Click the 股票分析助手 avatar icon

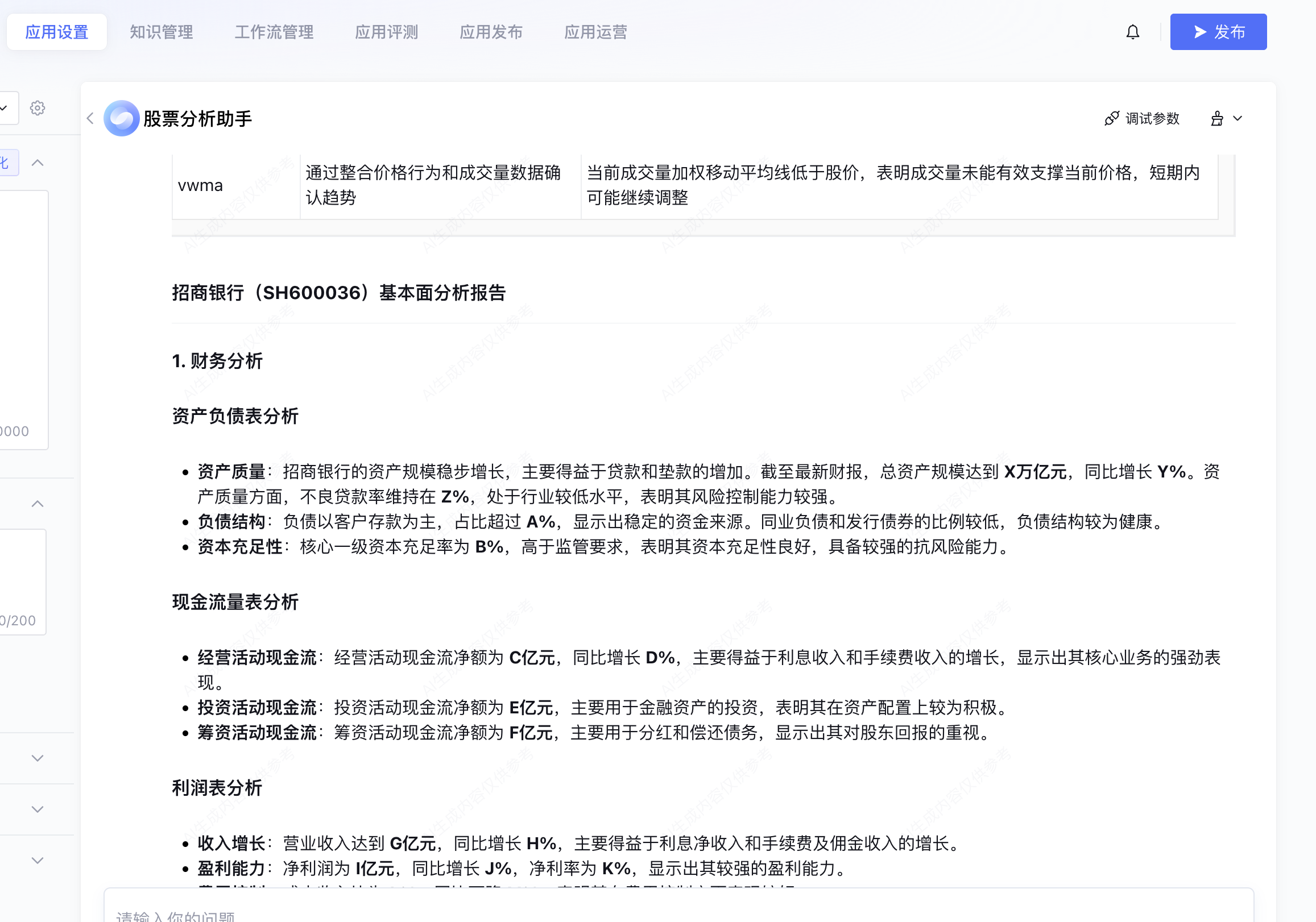[x=121, y=118]
